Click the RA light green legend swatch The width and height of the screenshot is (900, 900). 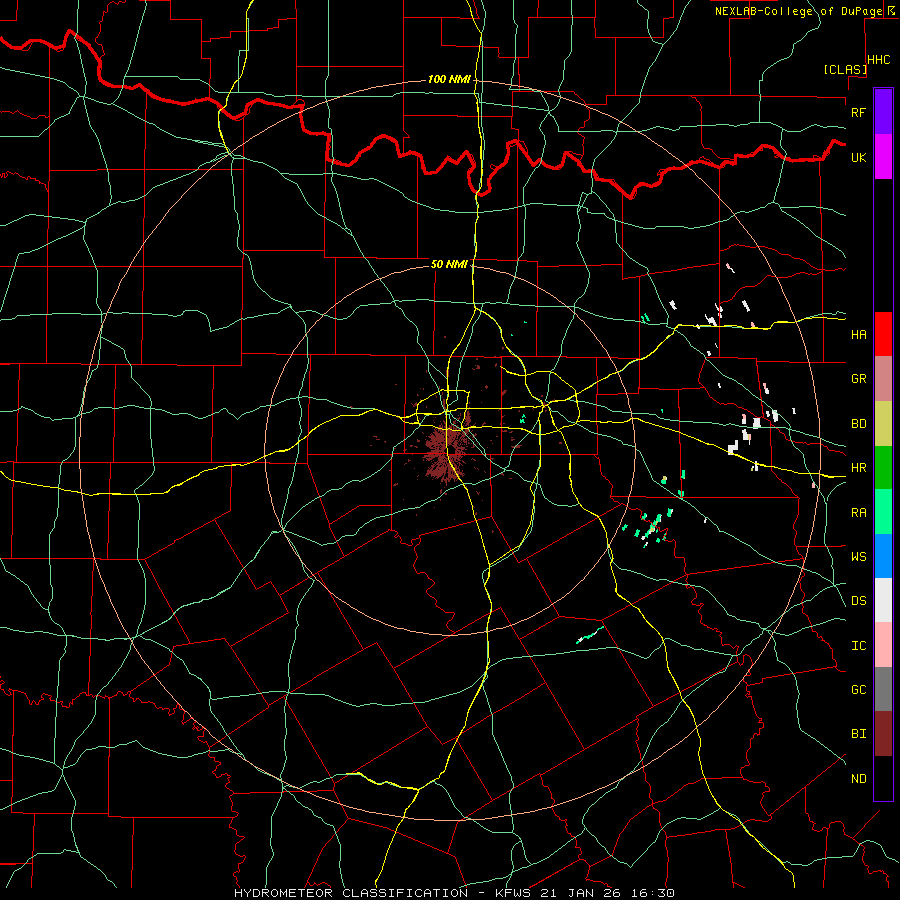click(883, 512)
